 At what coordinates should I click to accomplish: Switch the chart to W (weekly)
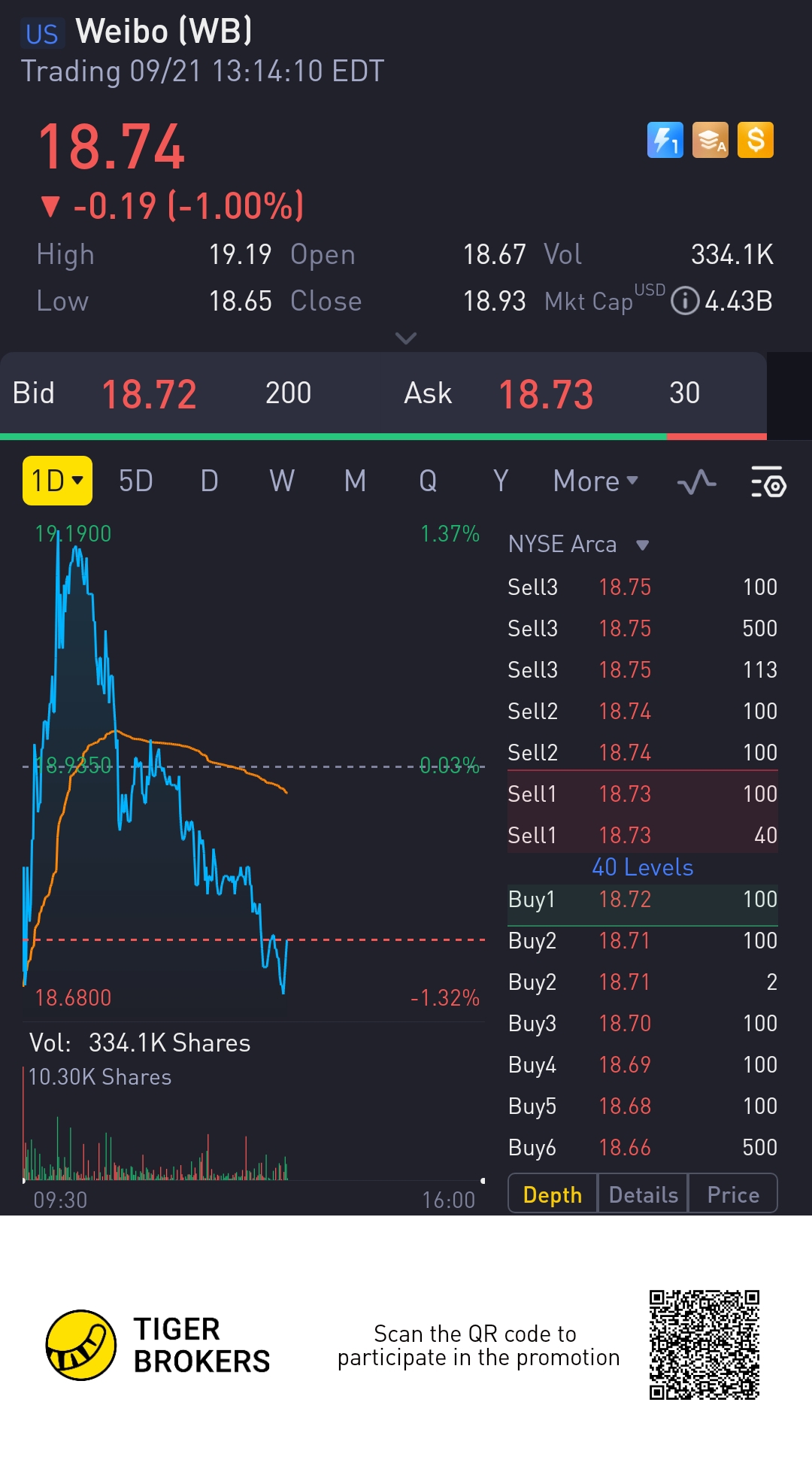tap(282, 481)
